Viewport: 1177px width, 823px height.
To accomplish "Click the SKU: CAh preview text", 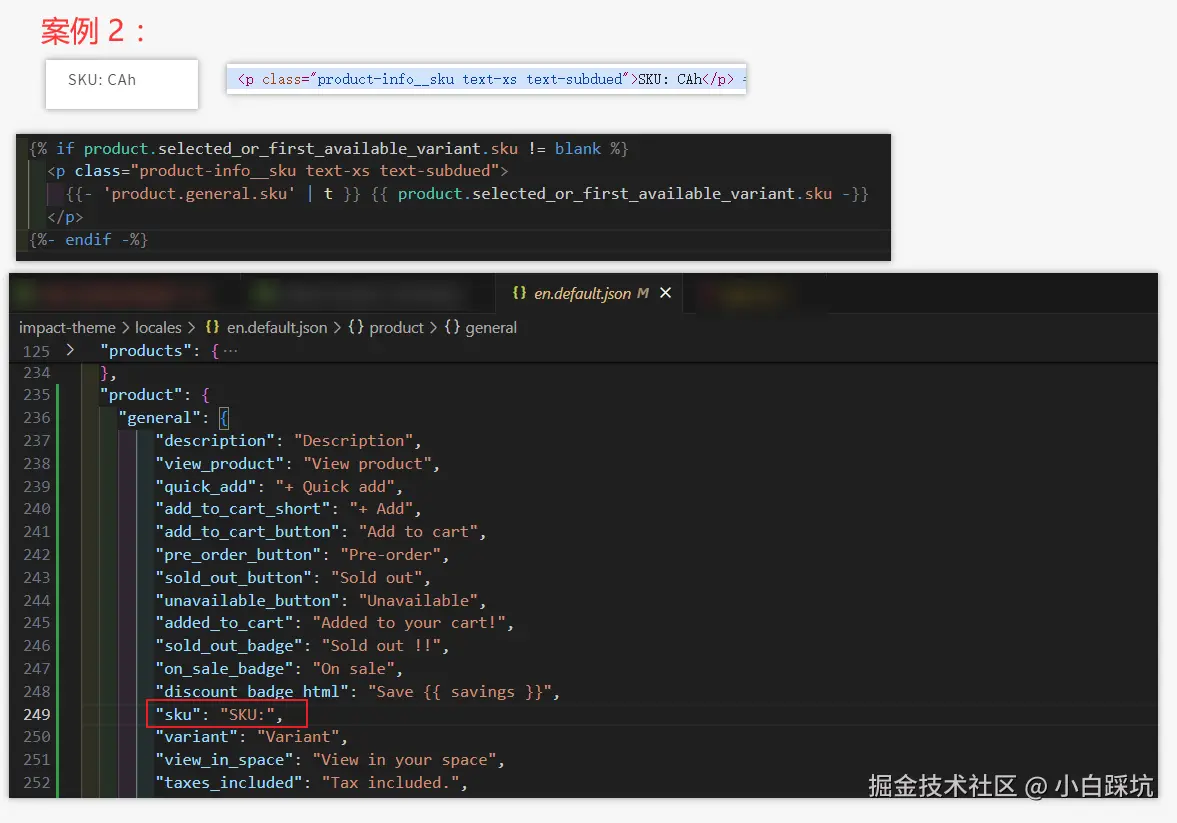I will point(102,80).
